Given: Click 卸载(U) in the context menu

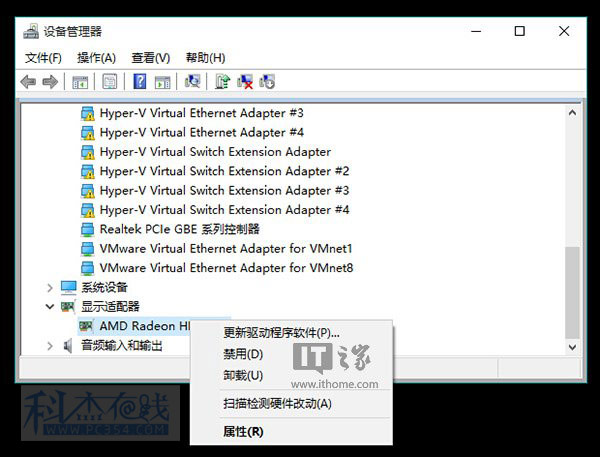Looking at the screenshot, I should coord(243,375).
